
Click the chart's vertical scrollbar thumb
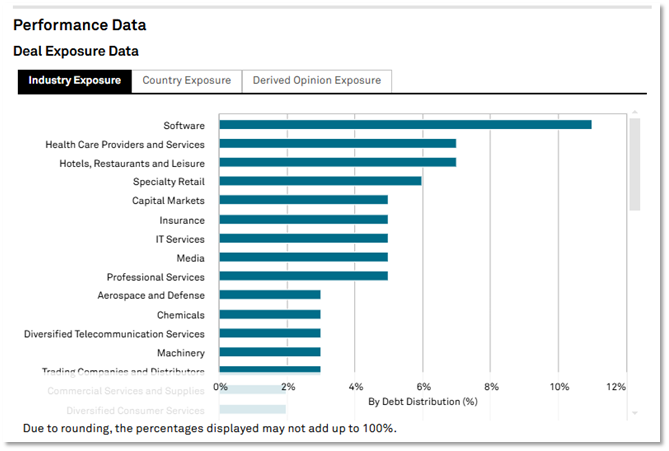pyautogui.click(x=635, y=165)
